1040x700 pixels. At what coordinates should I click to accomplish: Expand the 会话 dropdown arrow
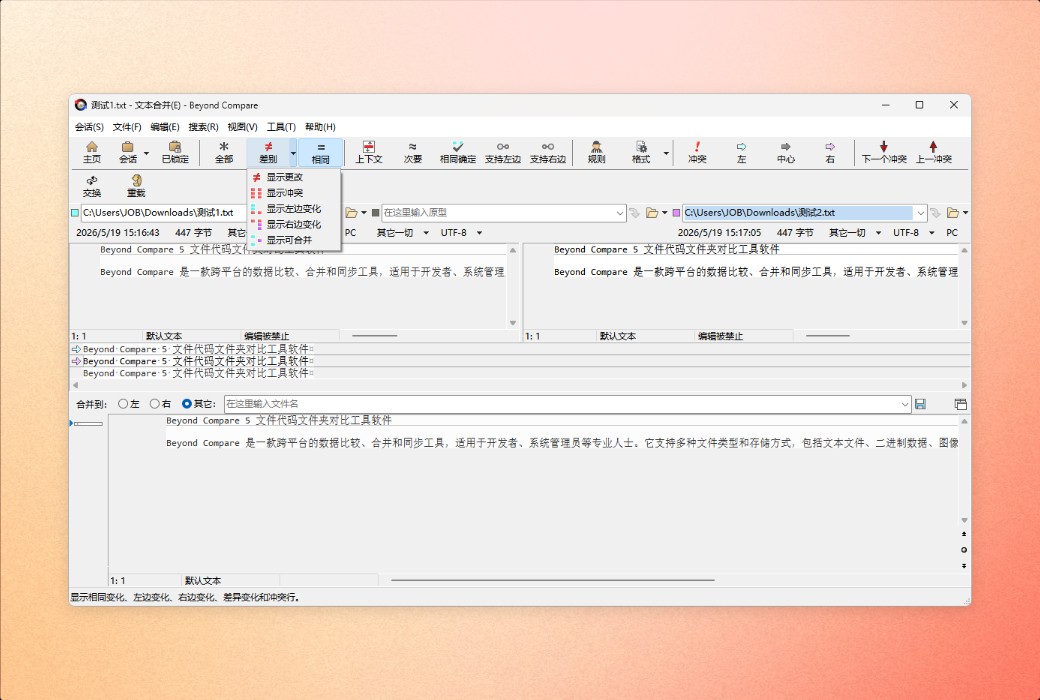[x=146, y=154]
